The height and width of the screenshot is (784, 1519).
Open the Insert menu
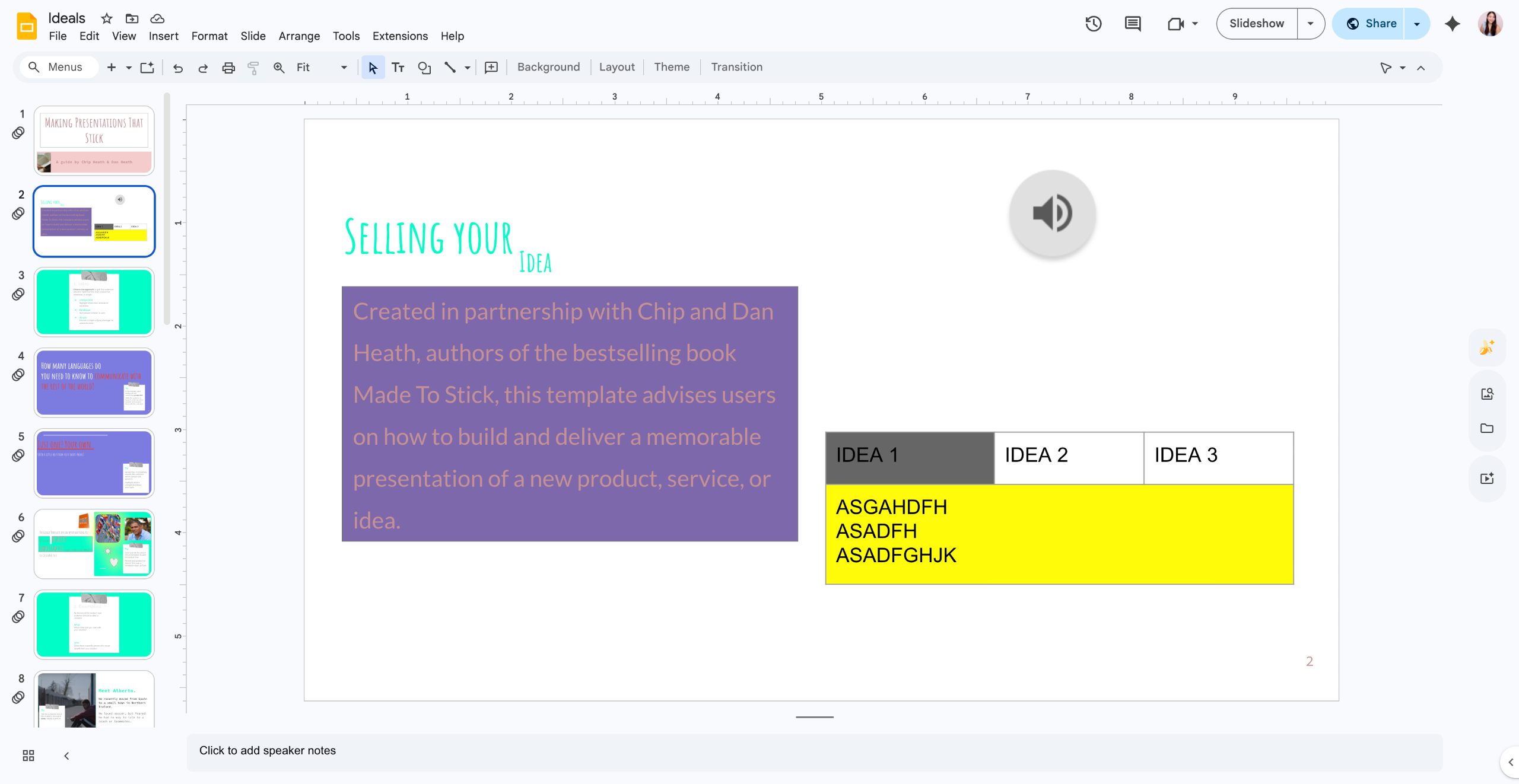point(163,36)
